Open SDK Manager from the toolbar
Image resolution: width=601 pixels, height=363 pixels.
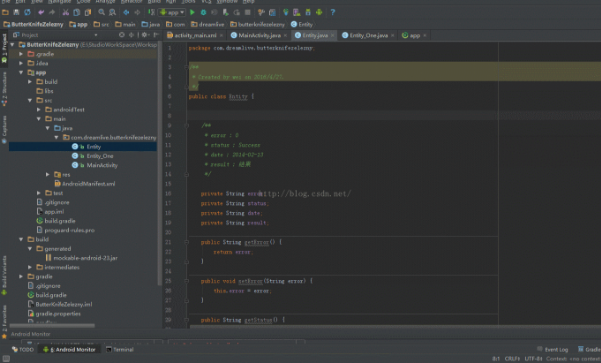pos(308,12)
